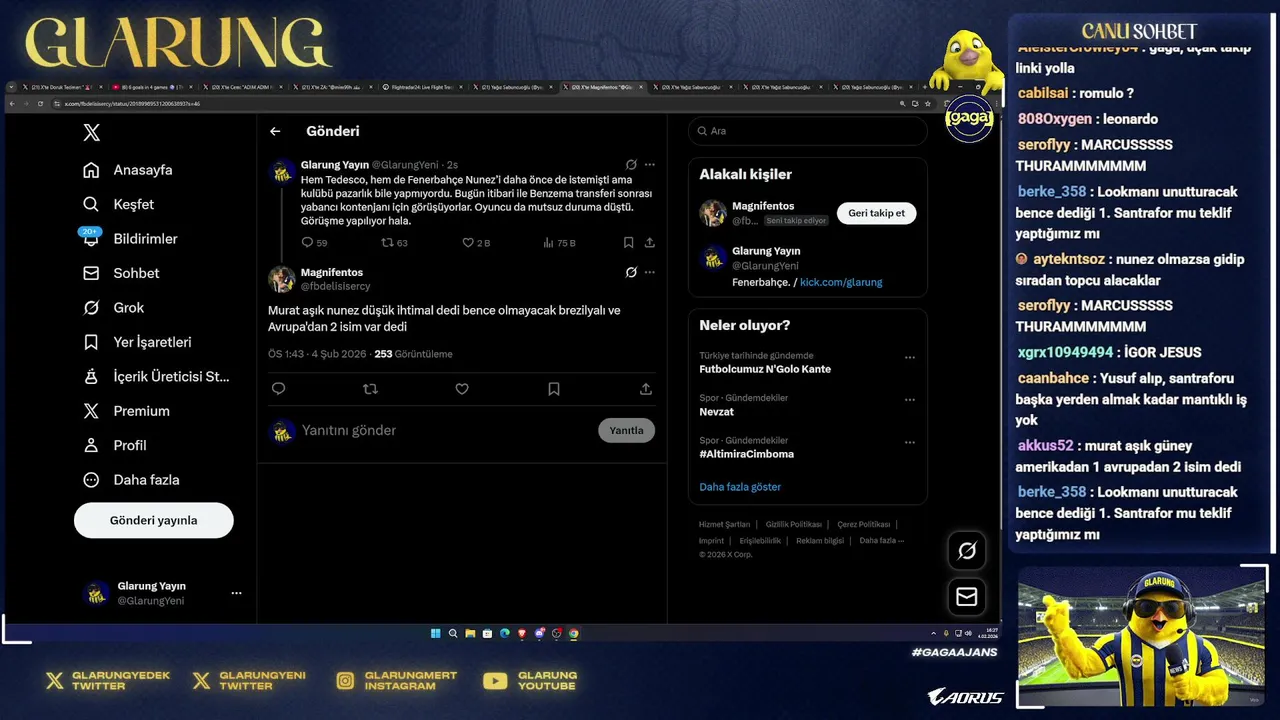Open floating Grok button at bottom right
Image resolution: width=1280 pixels, height=720 pixels.
pyautogui.click(x=967, y=550)
